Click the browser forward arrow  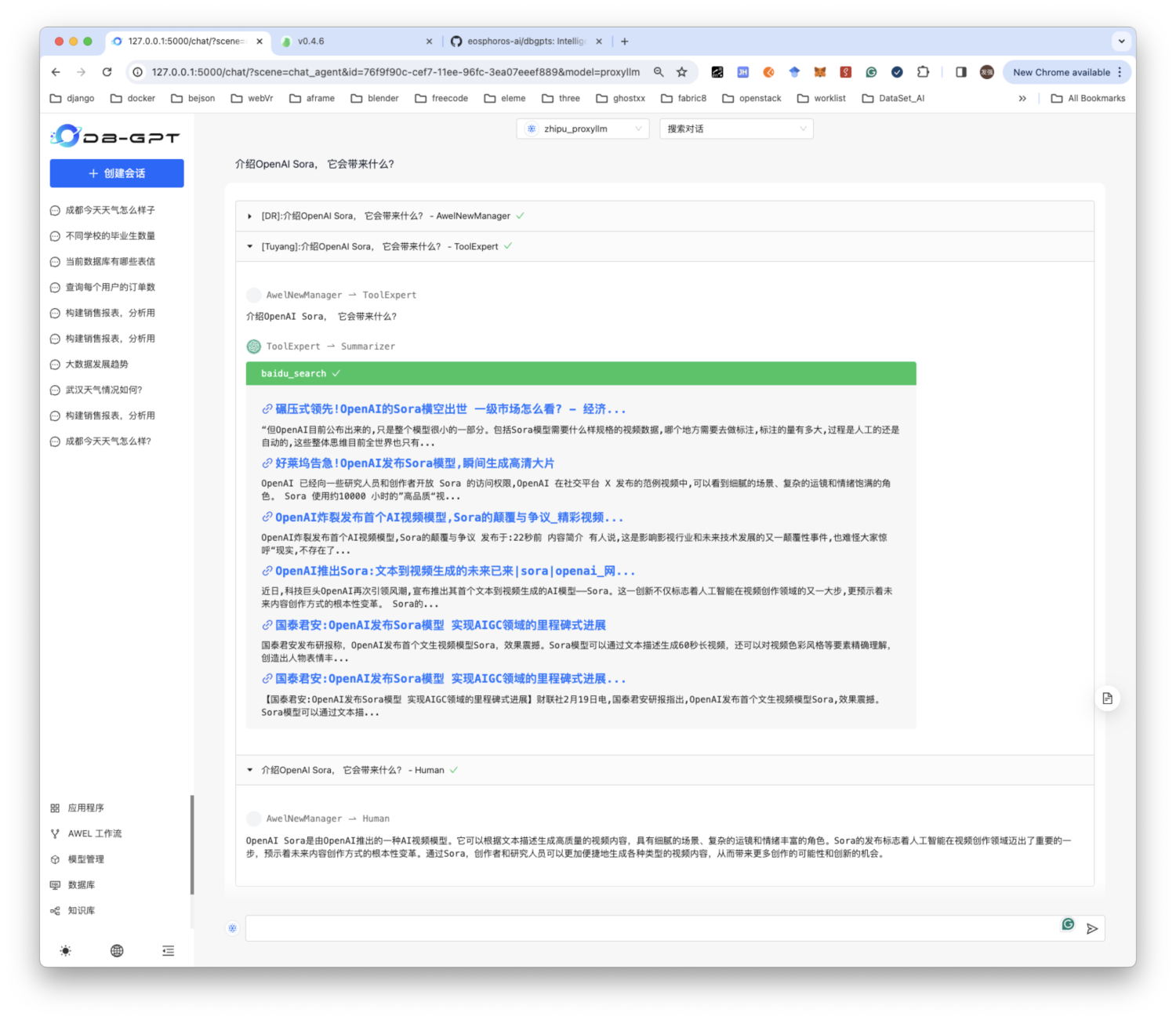click(82, 72)
